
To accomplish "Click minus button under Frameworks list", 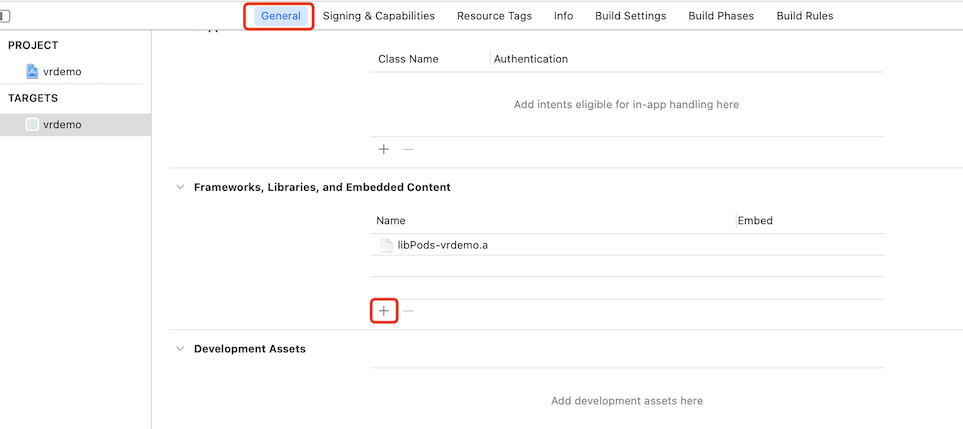I will pyautogui.click(x=408, y=311).
